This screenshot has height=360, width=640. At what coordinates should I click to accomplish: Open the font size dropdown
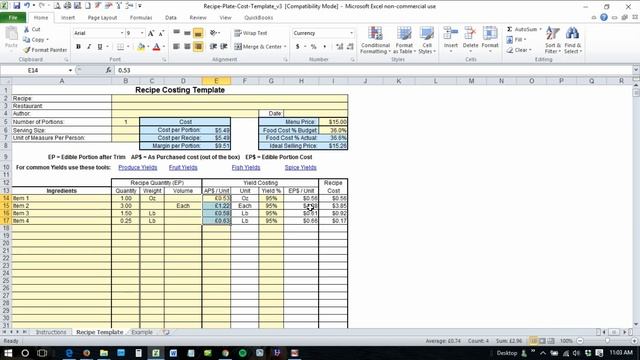click(x=142, y=33)
